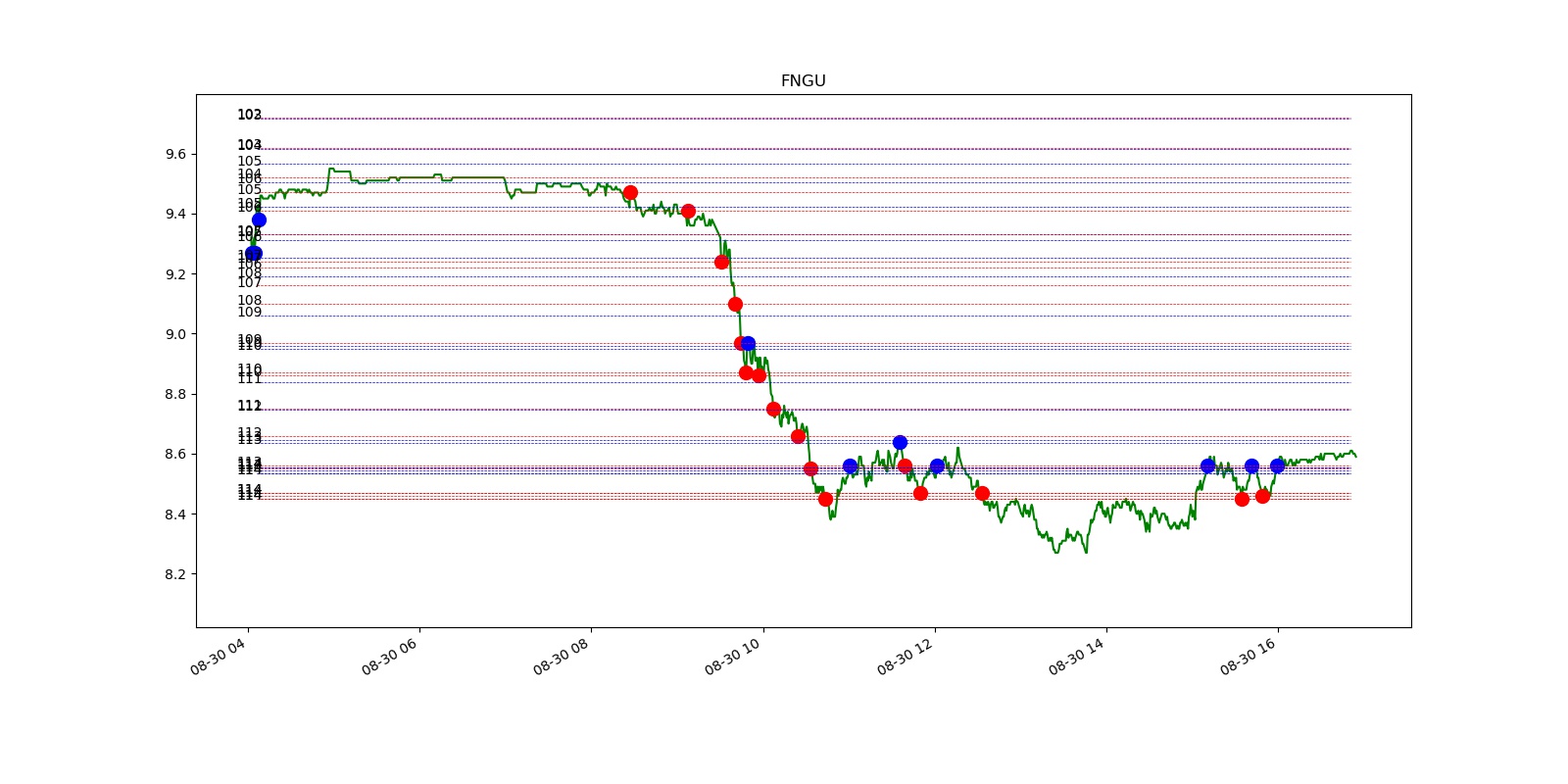The image size is (1568, 784).
Task: Select the 9.2 y-axis tick label
Action: click(x=175, y=274)
